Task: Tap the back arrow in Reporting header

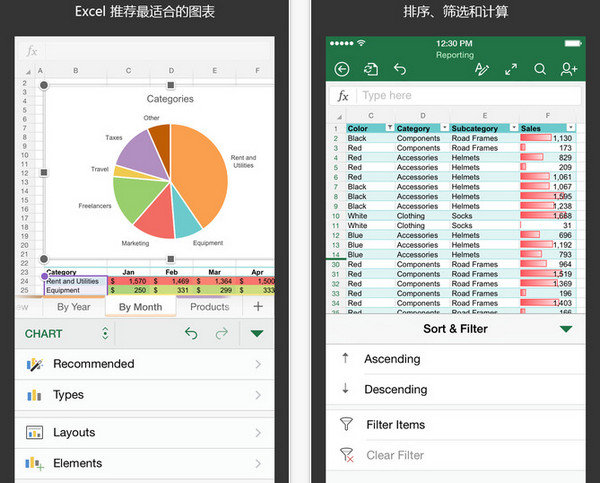Action: [x=341, y=69]
